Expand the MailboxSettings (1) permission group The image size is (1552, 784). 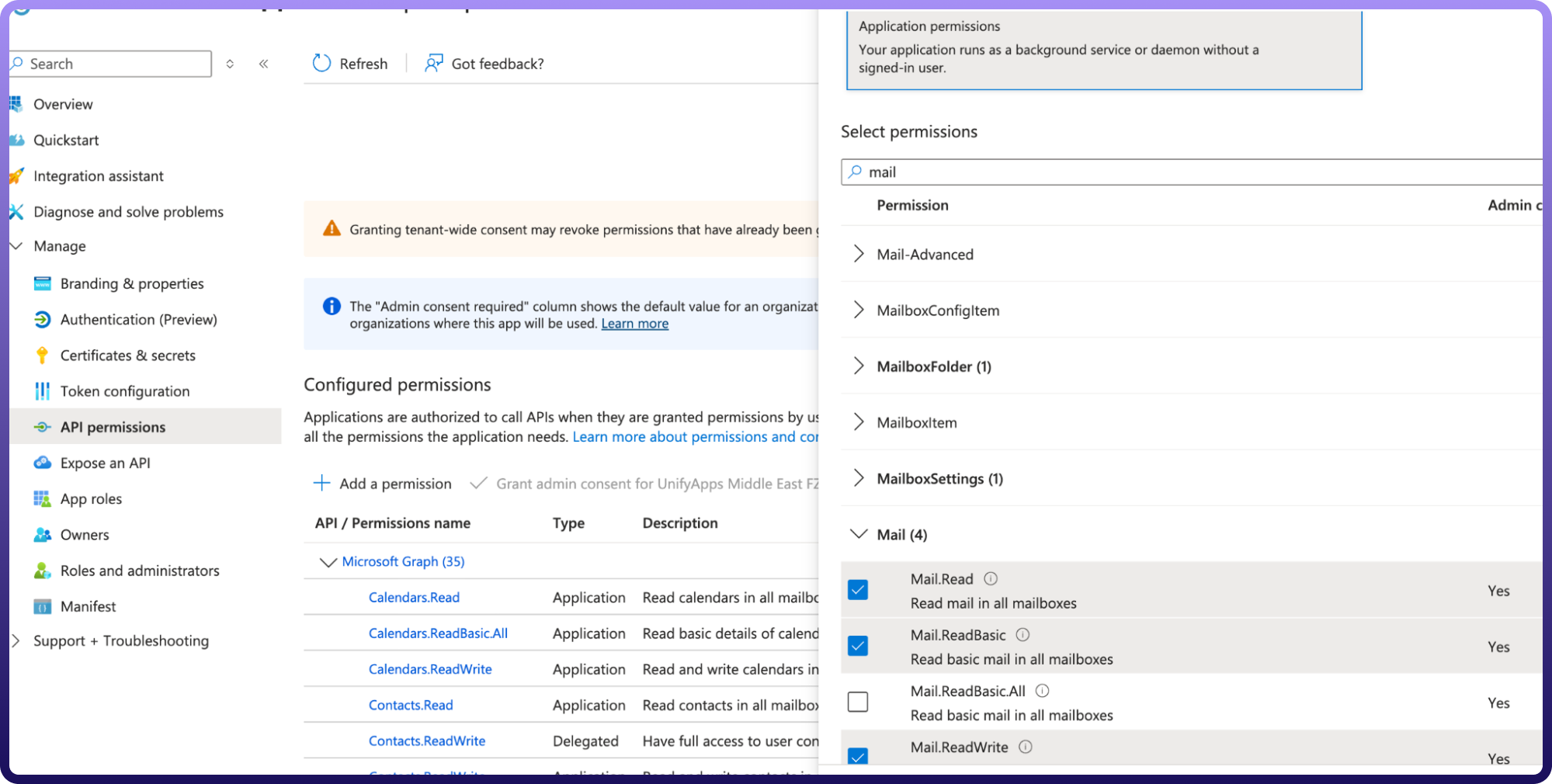click(859, 478)
